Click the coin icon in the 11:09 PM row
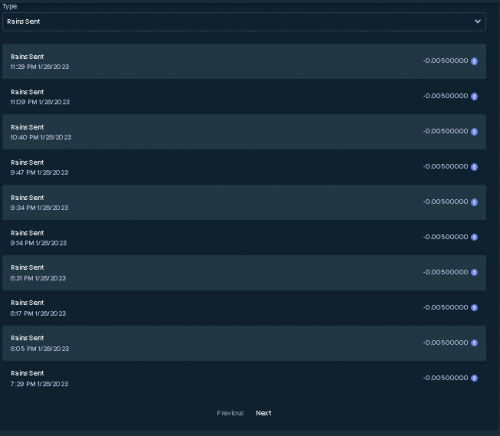The height and width of the screenshot is (436, 500). (474, 96)
